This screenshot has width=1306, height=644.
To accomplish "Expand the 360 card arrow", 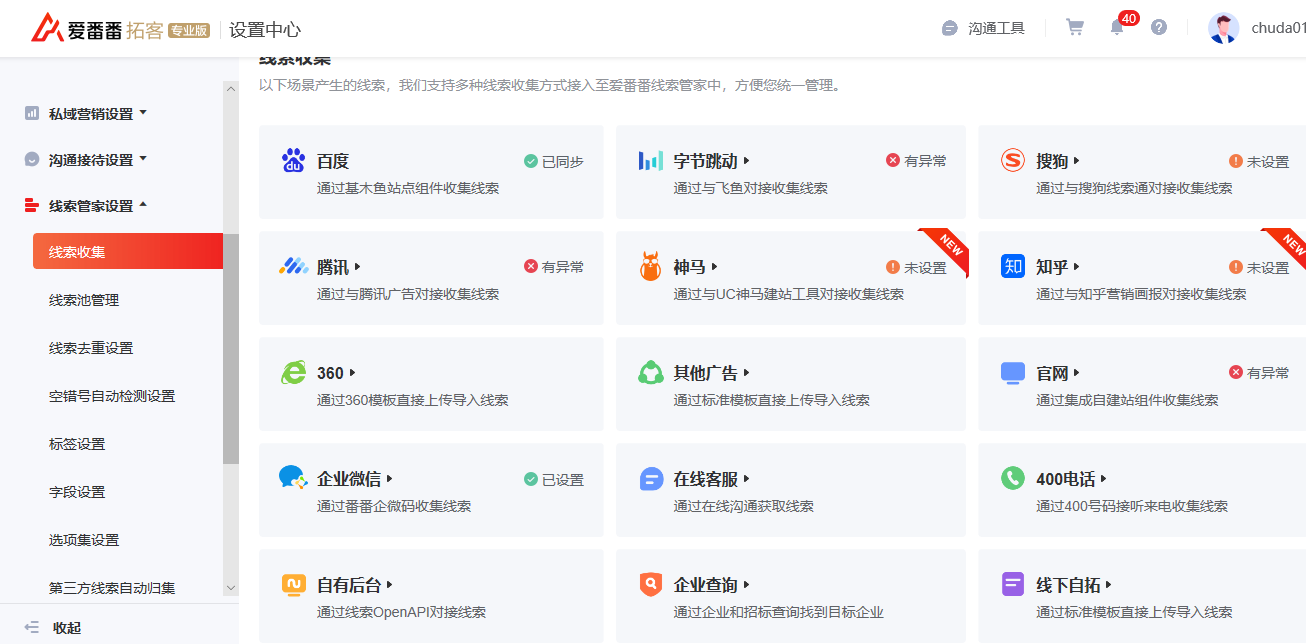I will pos(353,373).
